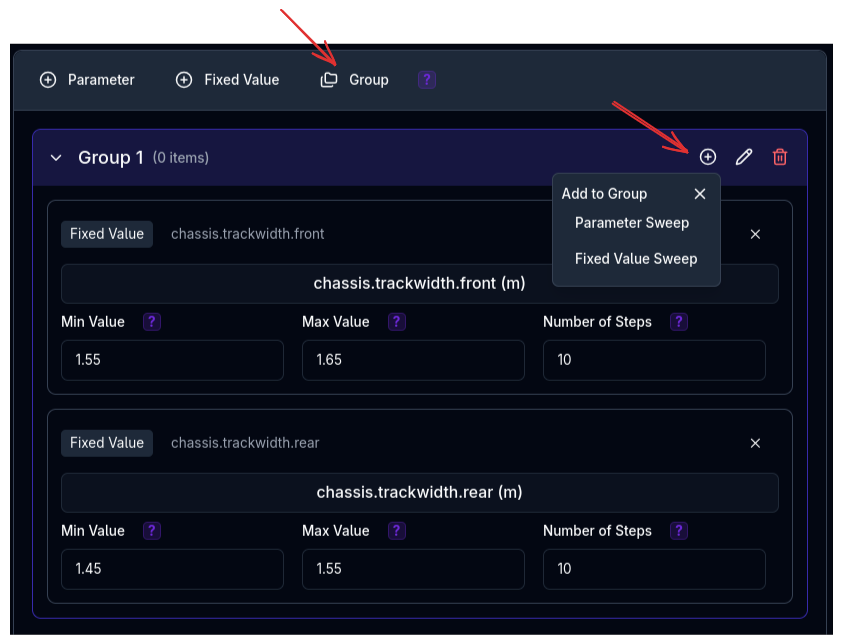The width and height of the screenshot is (843, 644).
Task: Choose Parameter Sweep from Add to Group
Action: click(x=631, y=223)
